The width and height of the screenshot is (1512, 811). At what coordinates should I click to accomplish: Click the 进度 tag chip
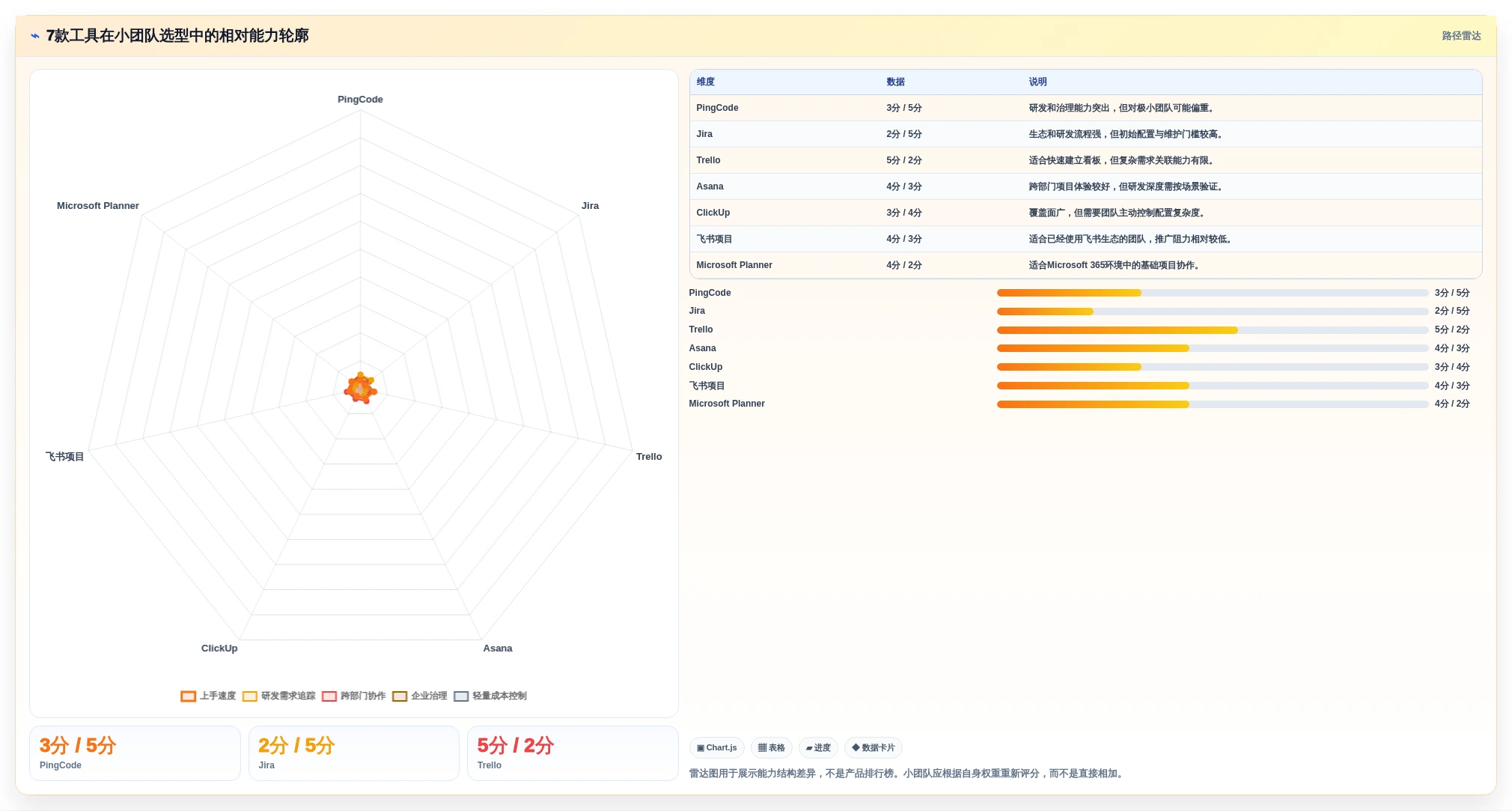(818, 747)
